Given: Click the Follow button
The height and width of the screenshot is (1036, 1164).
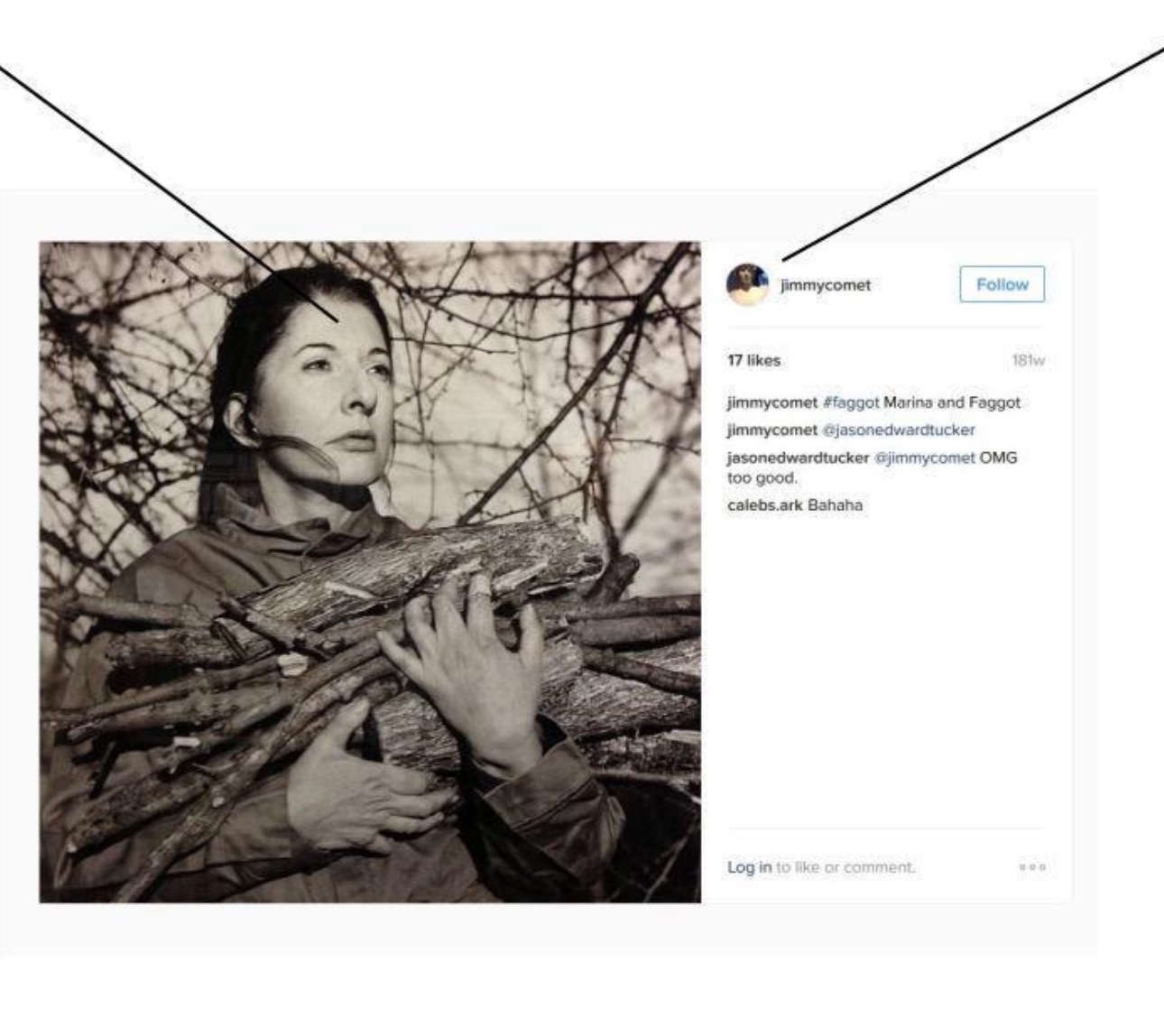Looking at the screenshot, I should point(1002,284).
